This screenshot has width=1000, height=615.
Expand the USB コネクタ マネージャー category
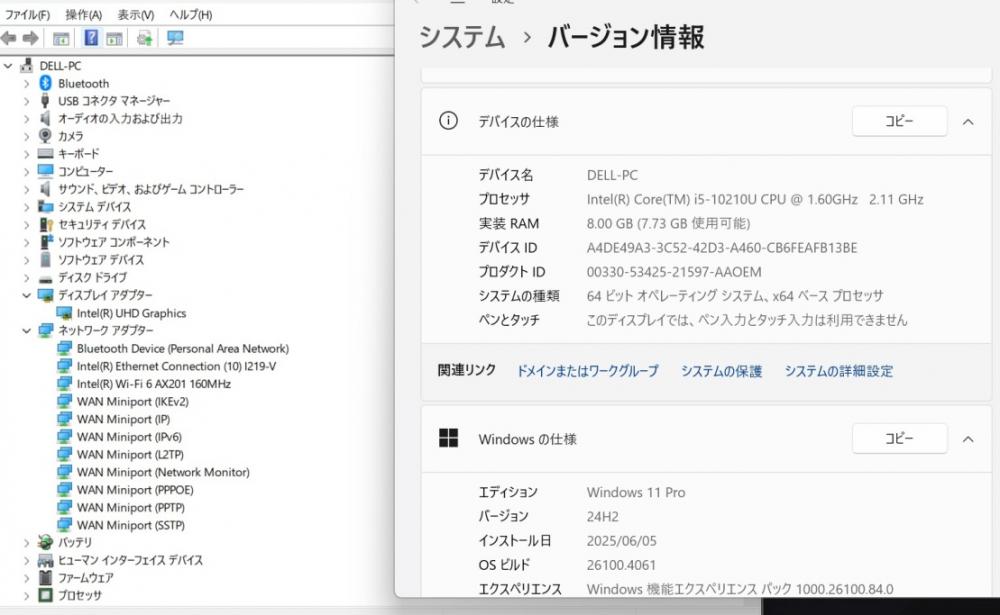(x=26, y=101)
